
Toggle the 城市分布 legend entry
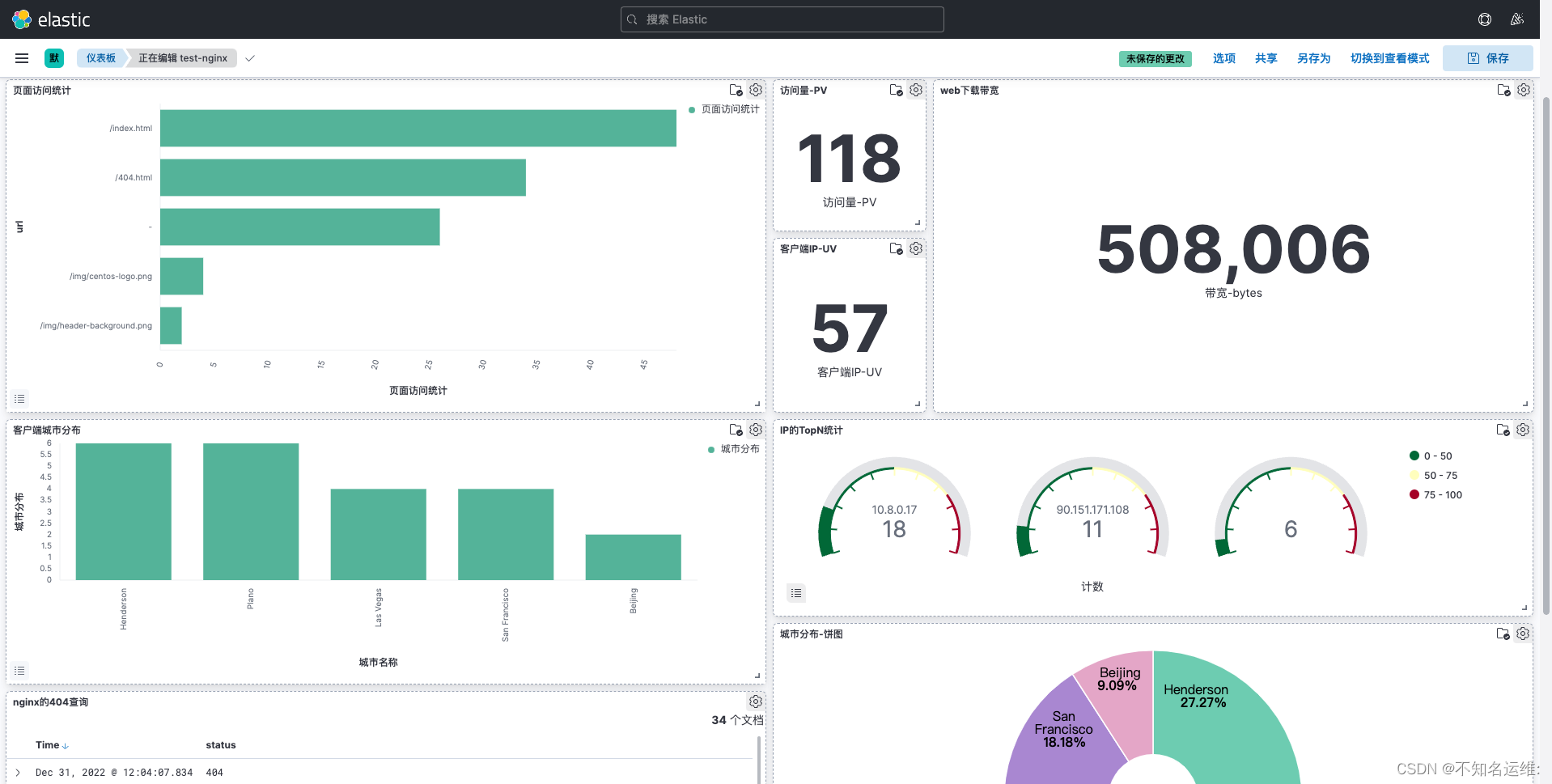click(x=734, y=448)
